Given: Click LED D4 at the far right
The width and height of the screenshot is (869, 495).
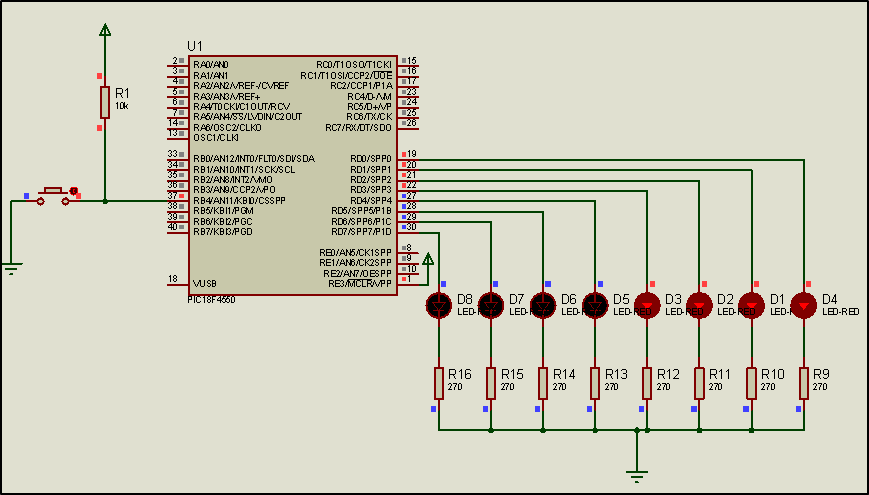Looking at the screenshot, I should point(803,305).
